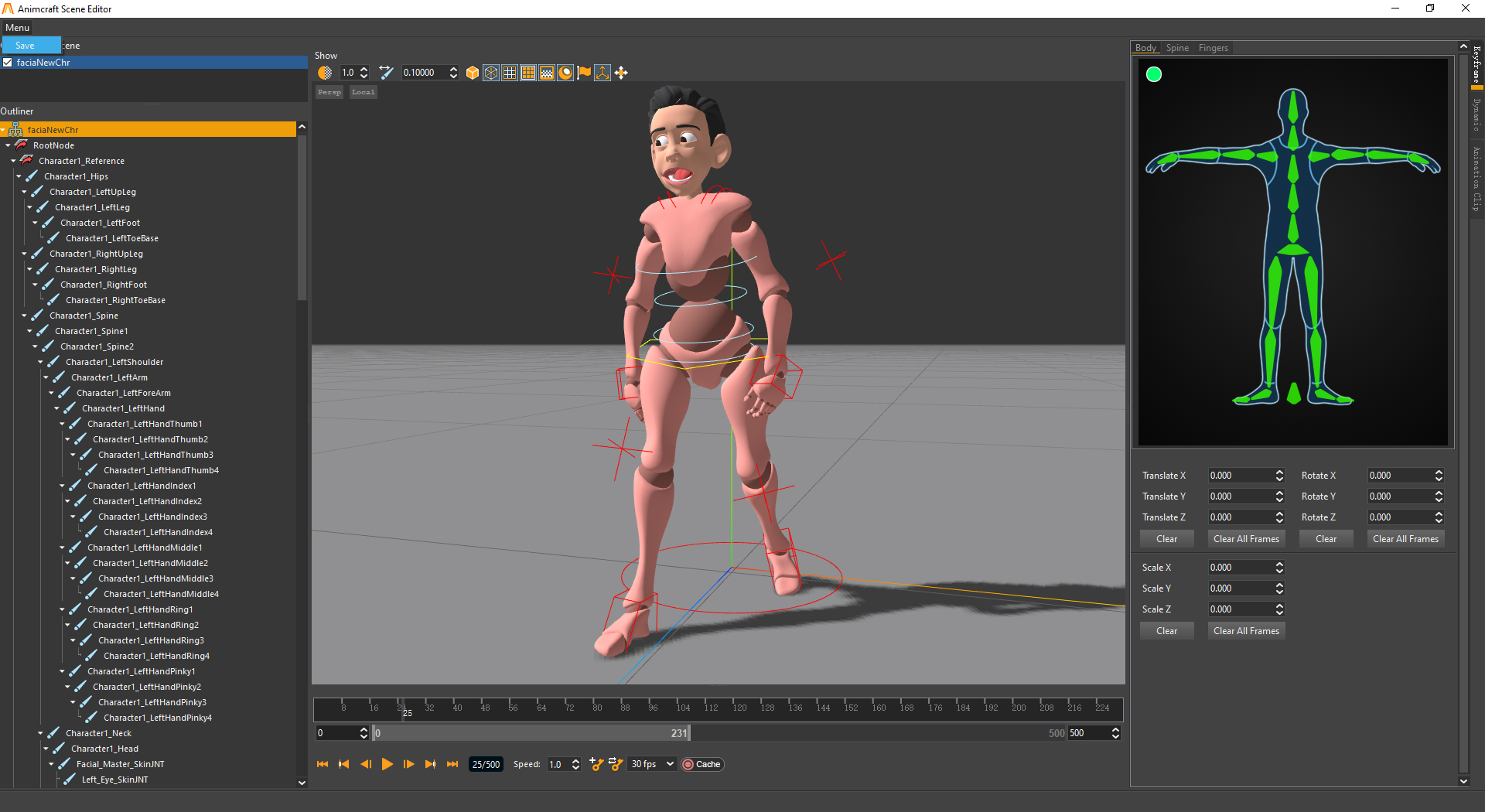Collapse Character1_LeftUpLeg node
1485x812 pixels.
pos(24,192)
